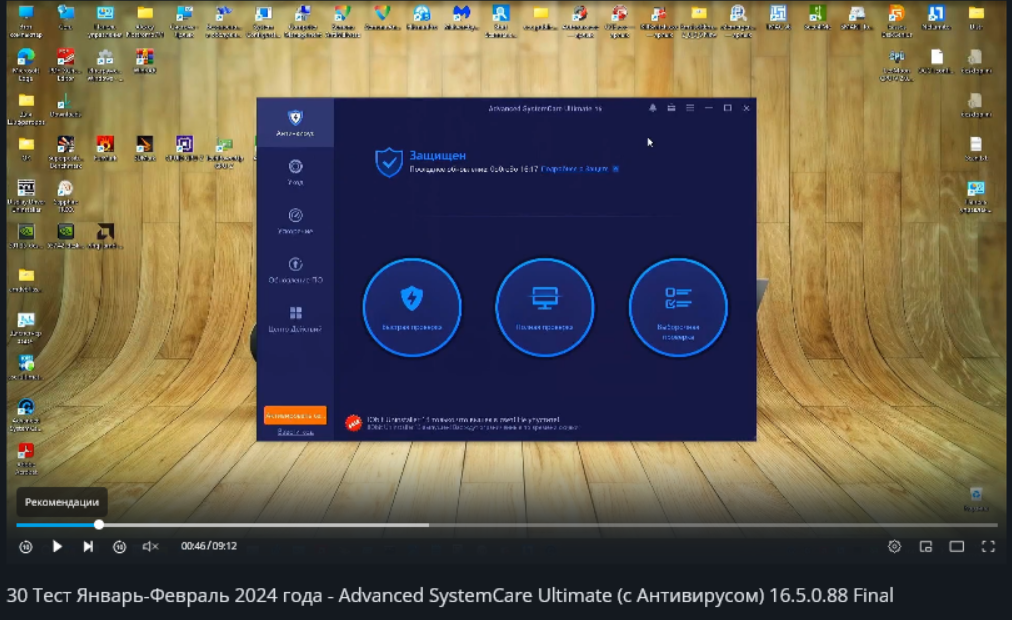The image size is (1012, 620).
Task: Select the Control Panel desktop icon
Action: click(105, 21)
